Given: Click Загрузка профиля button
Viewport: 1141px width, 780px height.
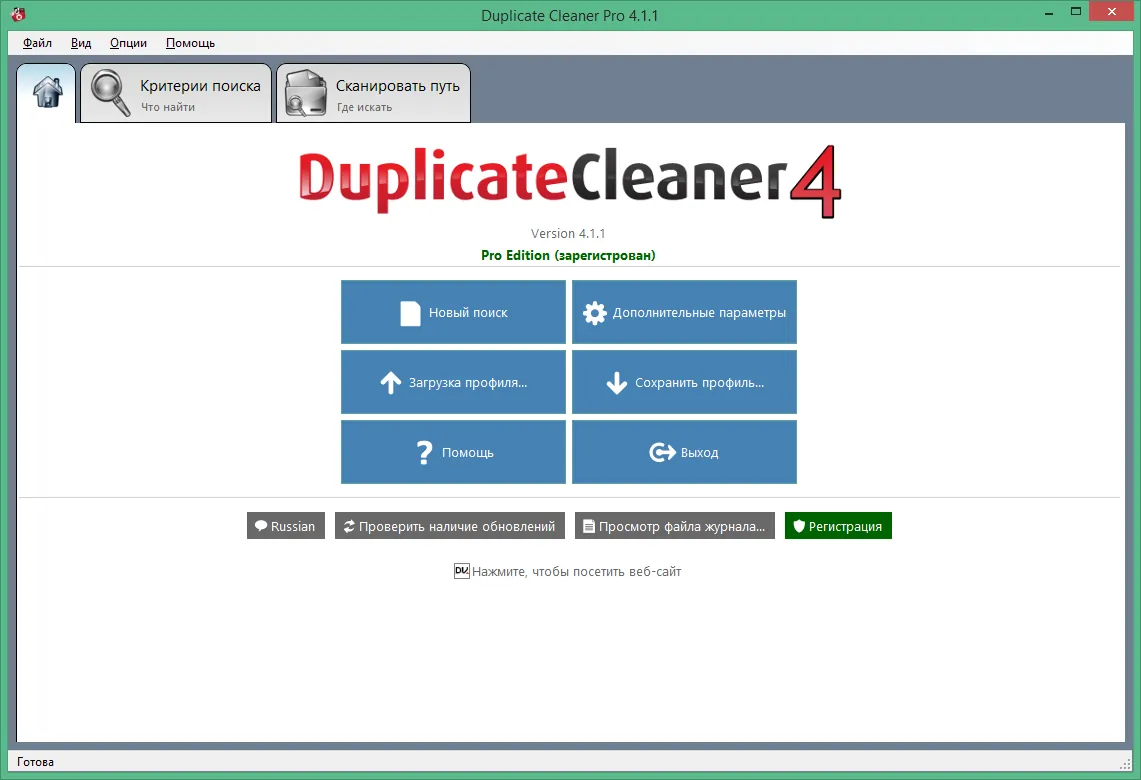Looking at the screenshot, I should 453,382.
